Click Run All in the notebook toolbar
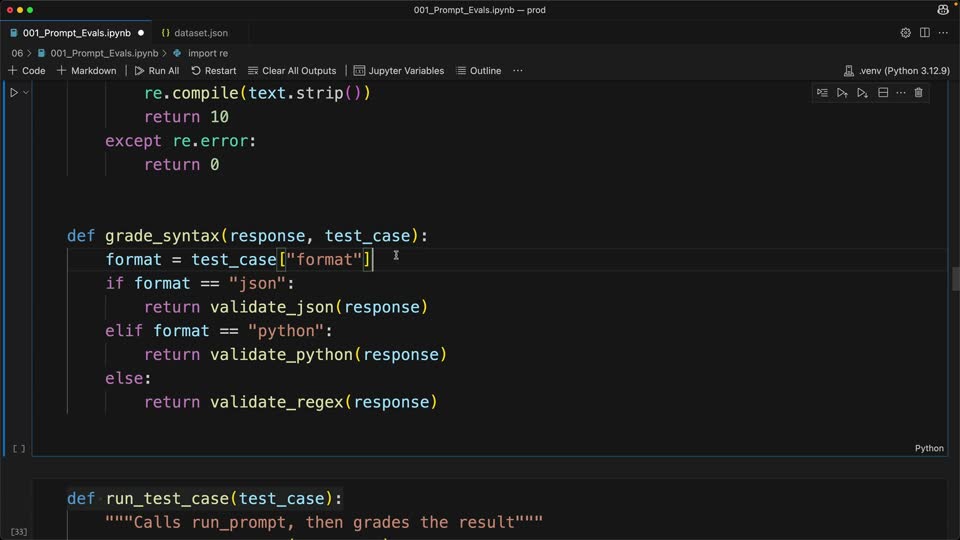Screen dimensions: 960x540 click(x=157, y=70)
